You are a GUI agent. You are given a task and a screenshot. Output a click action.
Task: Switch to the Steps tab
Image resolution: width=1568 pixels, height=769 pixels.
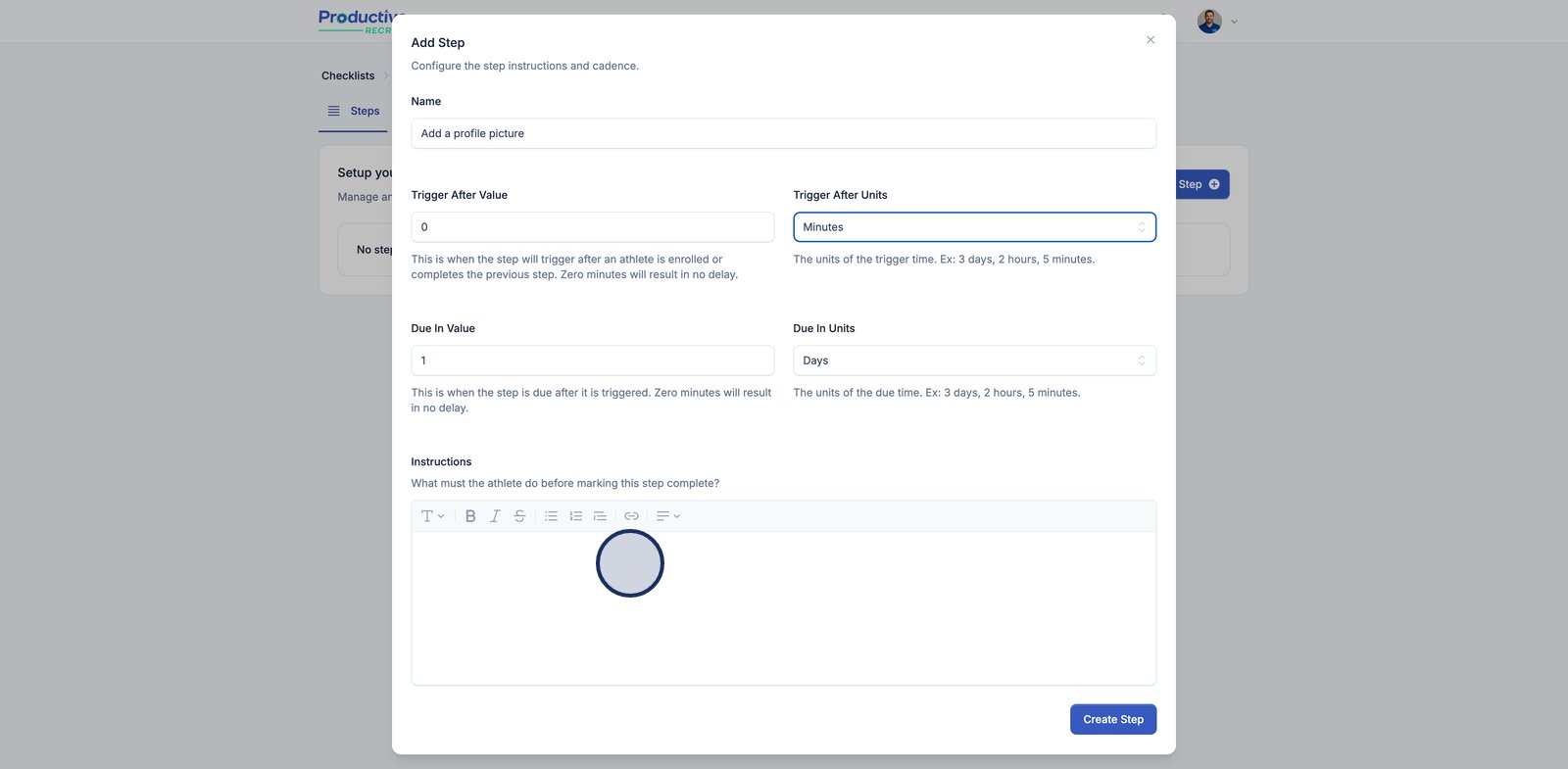pos(354,112)
